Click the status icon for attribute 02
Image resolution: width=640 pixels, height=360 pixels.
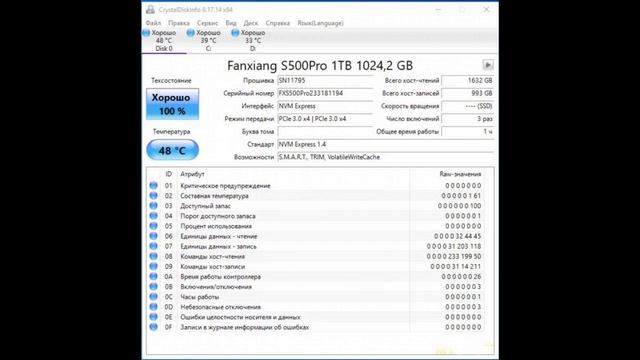(x=153, y=196)
